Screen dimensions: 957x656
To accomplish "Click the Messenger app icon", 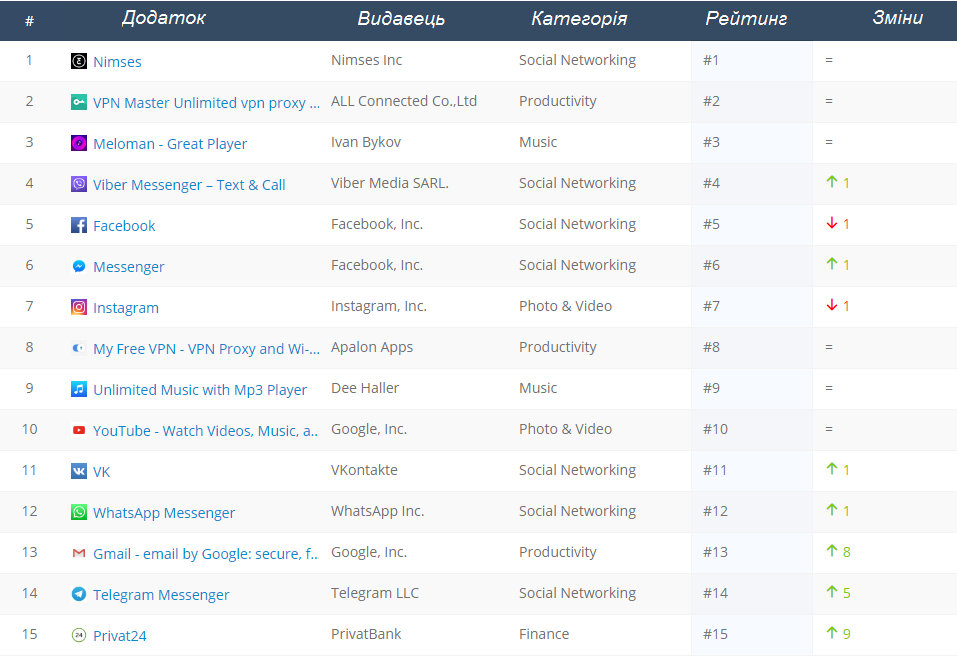I will pos(79,266).
